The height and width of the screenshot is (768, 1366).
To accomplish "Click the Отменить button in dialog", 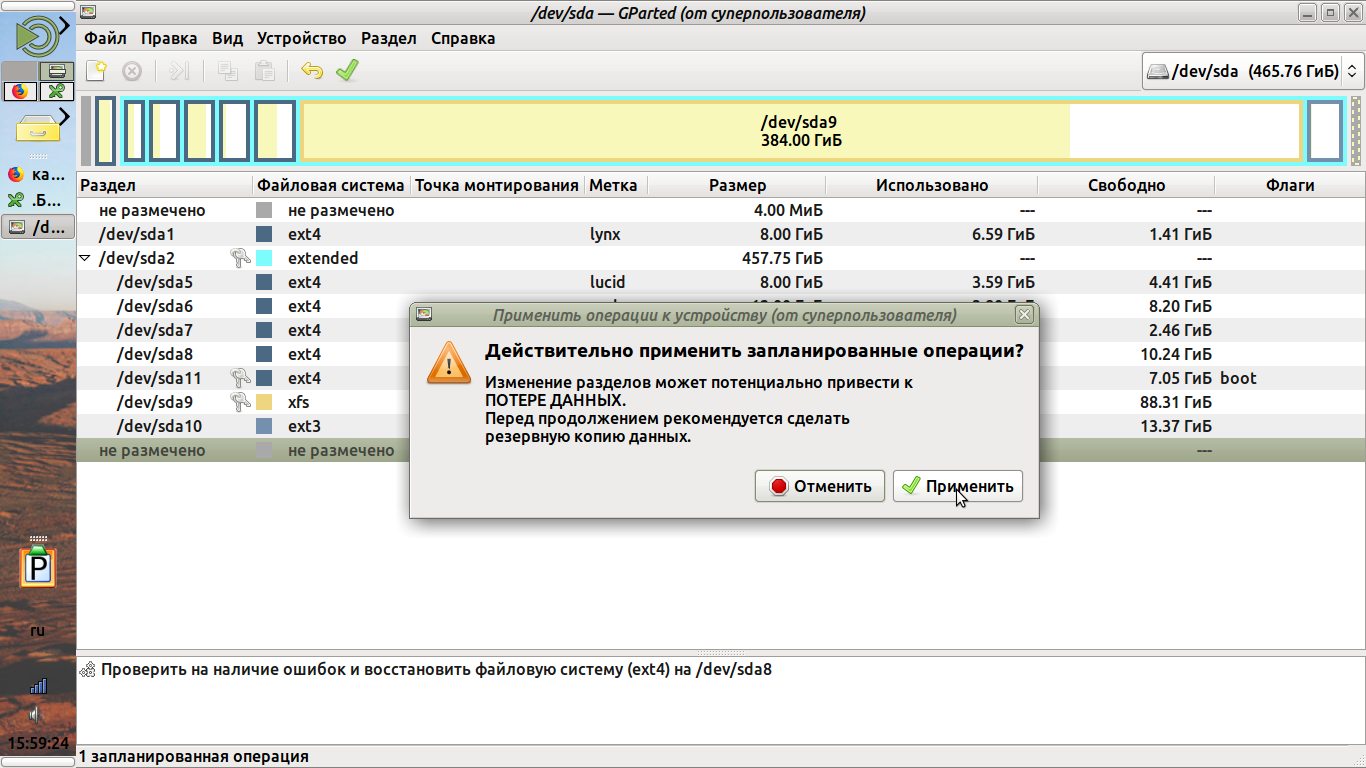I will tap(820, 486).
